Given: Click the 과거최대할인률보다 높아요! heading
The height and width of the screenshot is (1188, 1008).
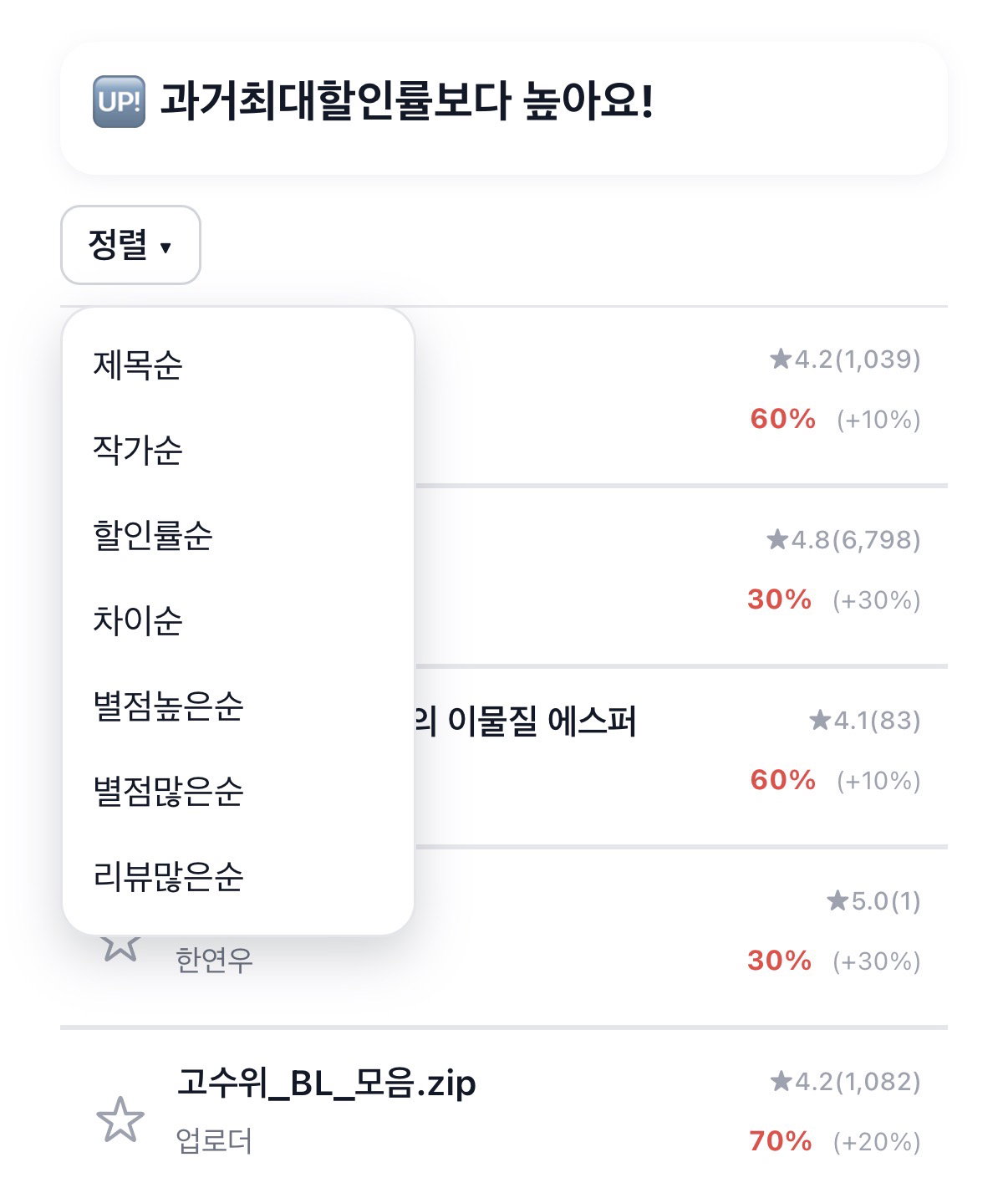Looking at the screenshot, I should tap(406, 101).
